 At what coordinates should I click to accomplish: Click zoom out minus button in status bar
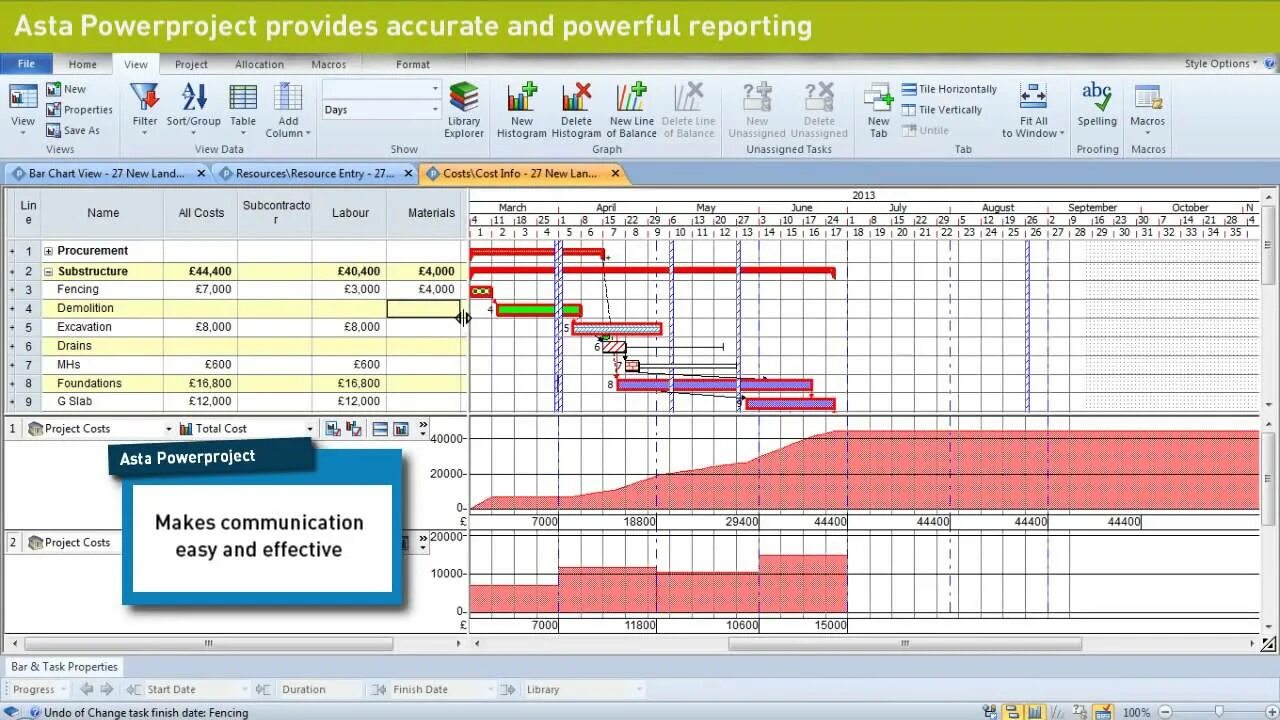(1163, 712)
